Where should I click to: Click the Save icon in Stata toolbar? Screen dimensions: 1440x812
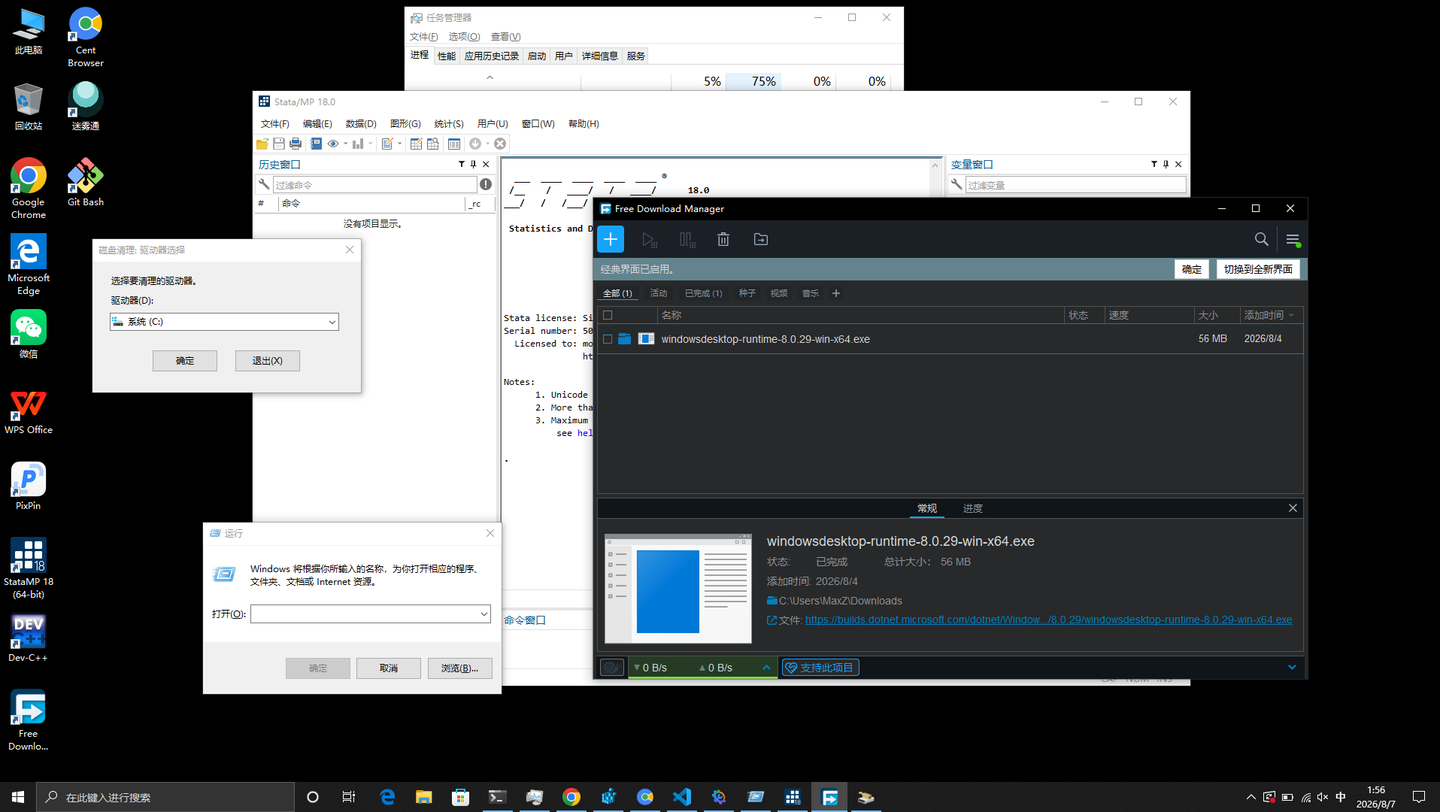[x=279, y=144]
